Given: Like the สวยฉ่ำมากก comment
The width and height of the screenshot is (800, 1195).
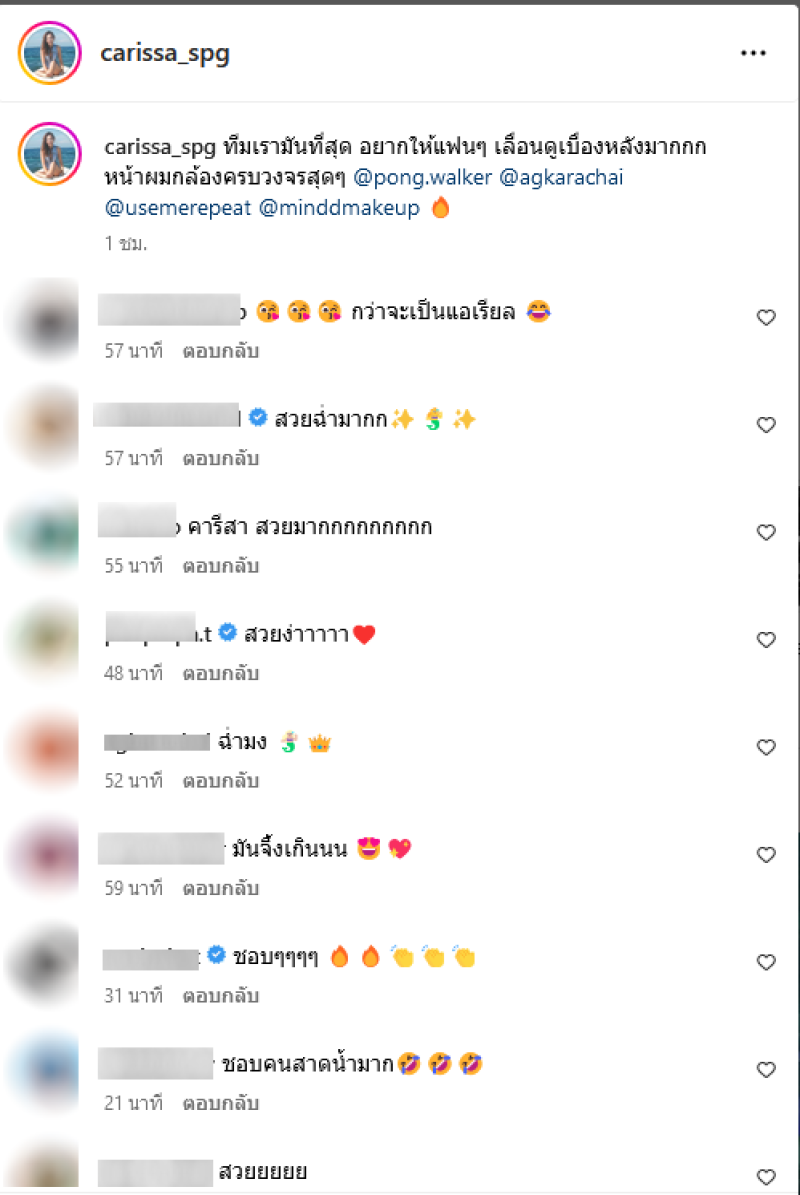Looking at the screenshot, I should 766,425.
